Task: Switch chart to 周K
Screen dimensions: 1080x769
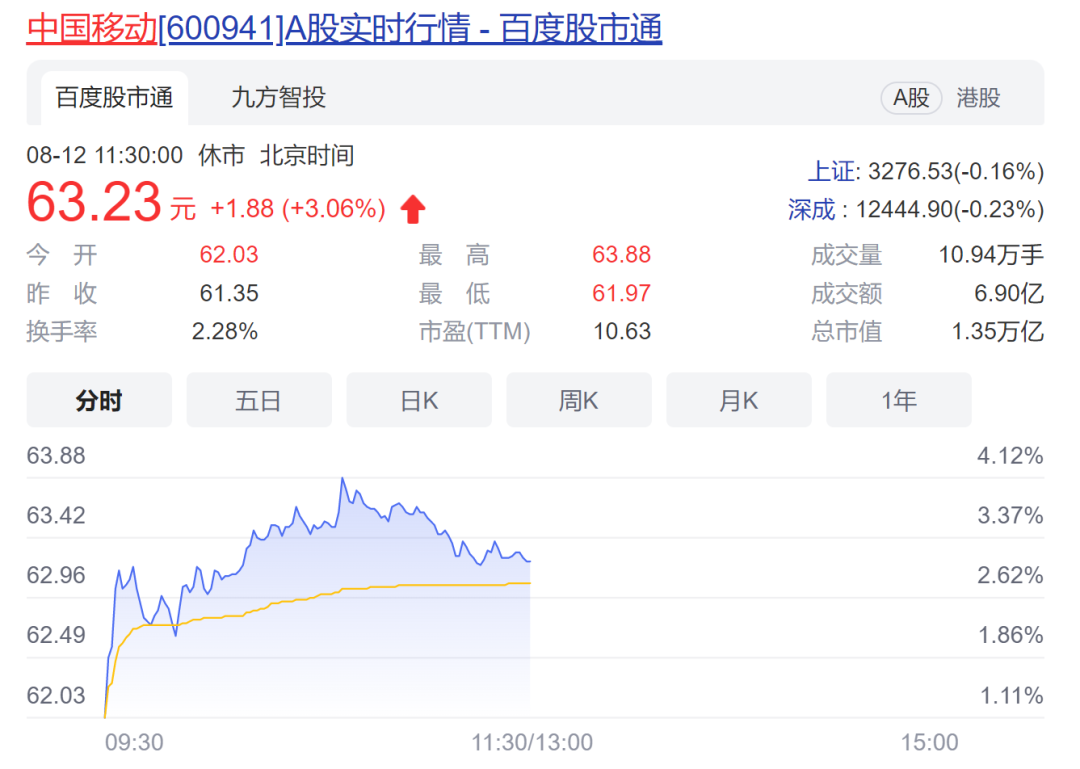Action: tap(579, 401)
